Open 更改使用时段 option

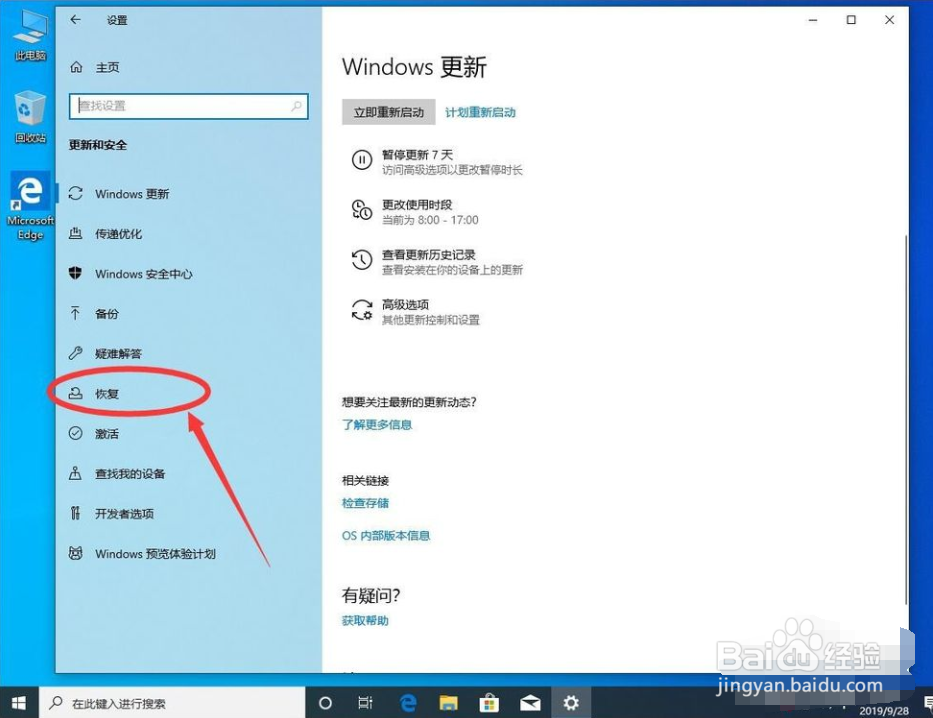(417, 205)
